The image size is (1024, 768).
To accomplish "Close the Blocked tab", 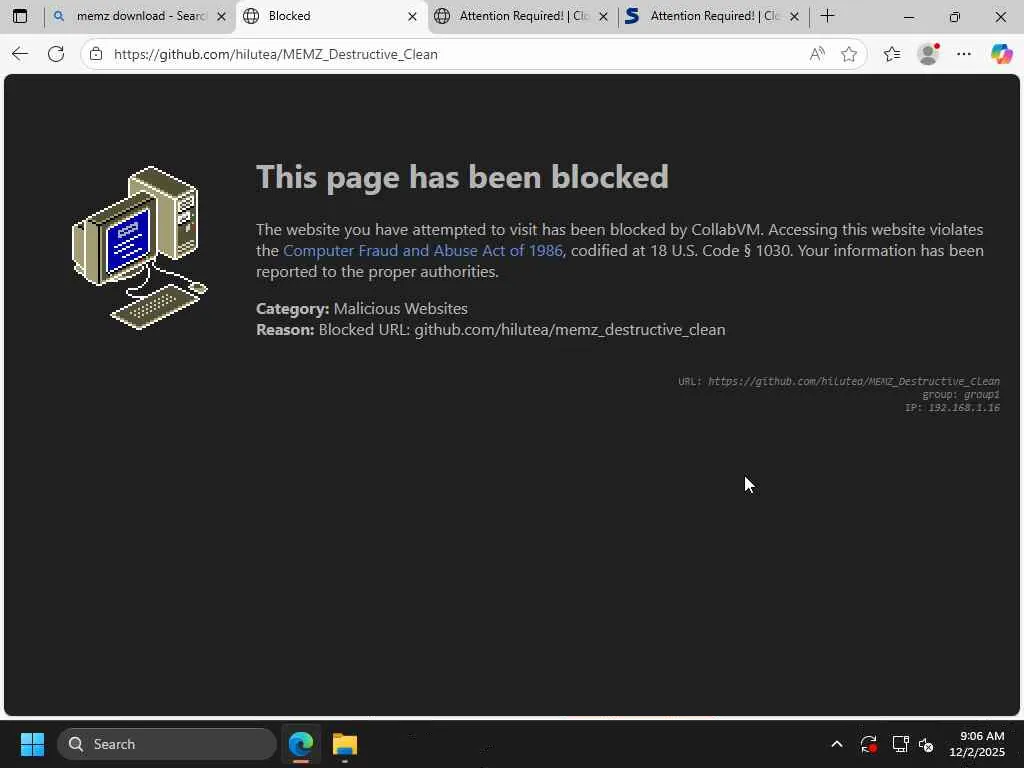I will tap(412, 16).
